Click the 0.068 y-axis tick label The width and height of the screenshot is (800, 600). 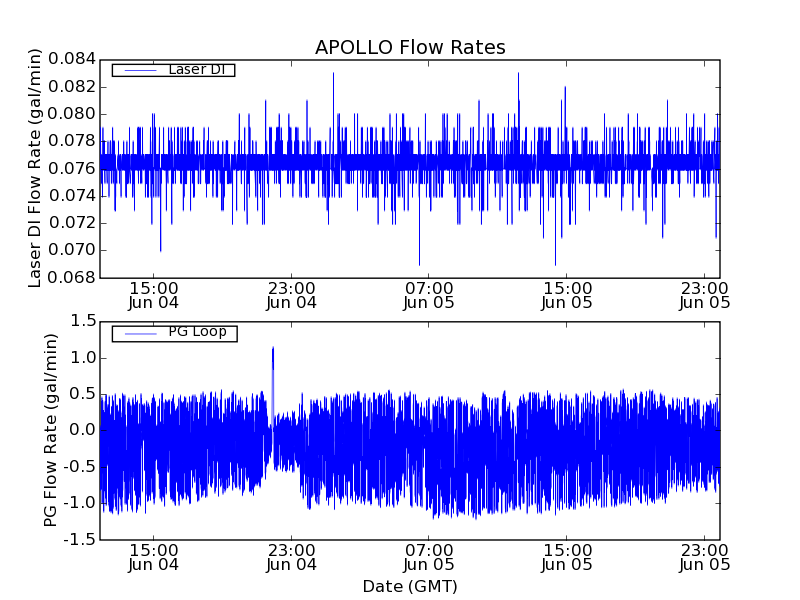click(x=72, y=278)
